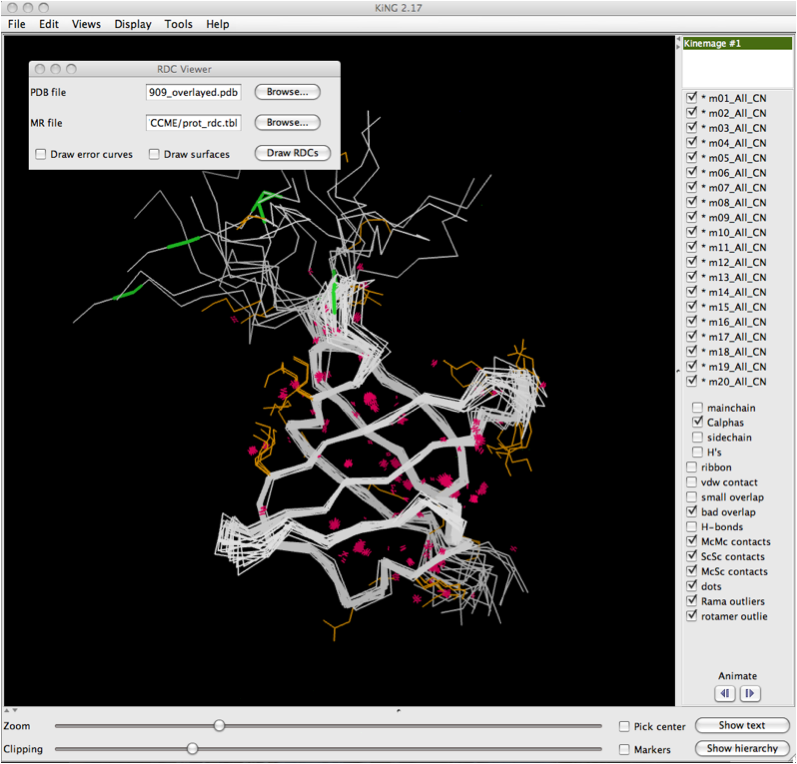Enable Draw error curves checkbox
The width and height of the screenshot is (797, 764).
(x=41, y=154)
